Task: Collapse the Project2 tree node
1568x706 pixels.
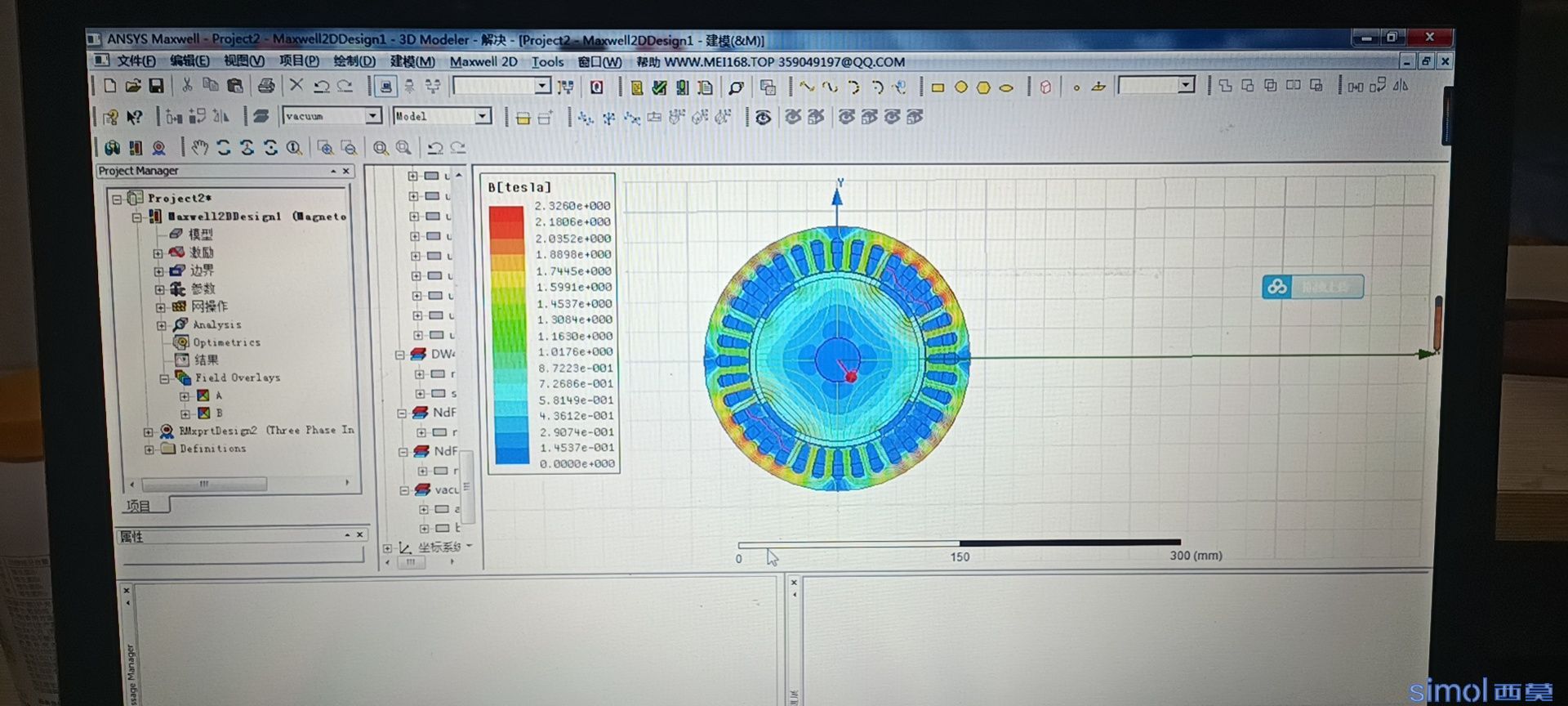Action: (117, 199)
